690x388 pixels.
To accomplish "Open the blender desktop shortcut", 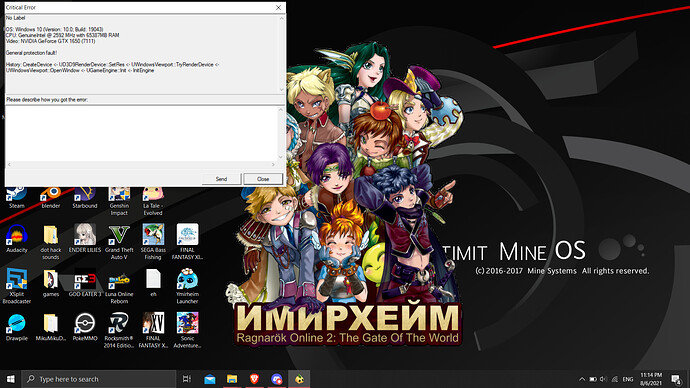I will pyautogui.click(x=51, y=198).
